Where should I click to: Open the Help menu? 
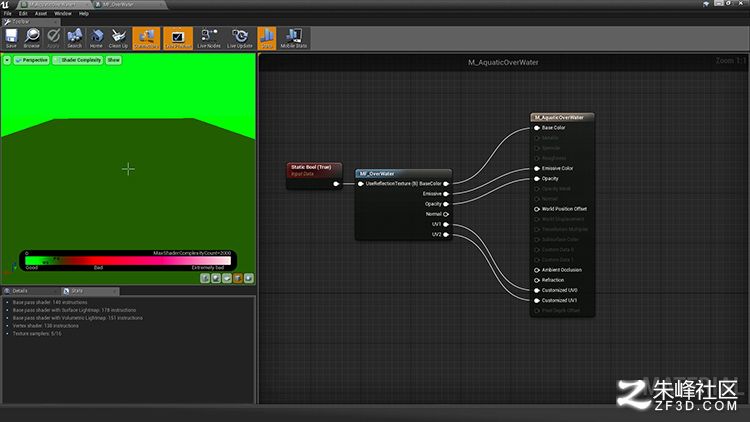[84, 13]
